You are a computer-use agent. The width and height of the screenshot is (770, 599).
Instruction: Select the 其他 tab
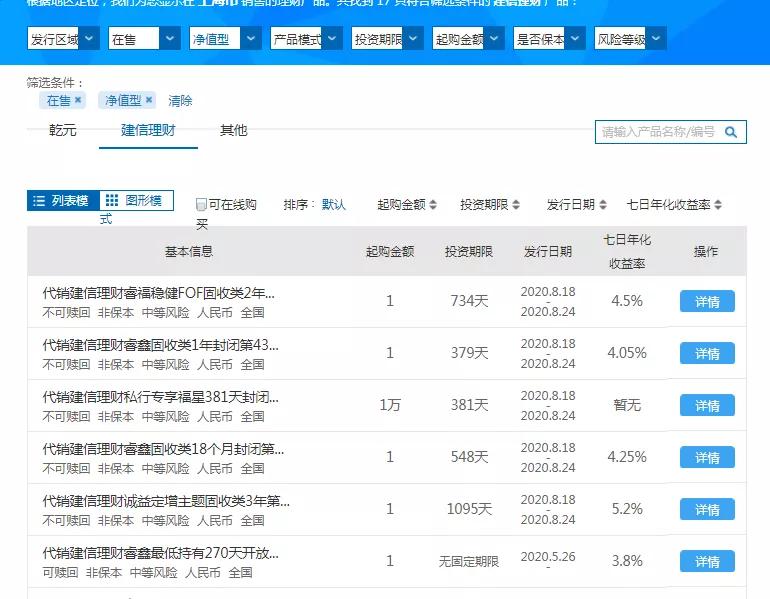233,131
